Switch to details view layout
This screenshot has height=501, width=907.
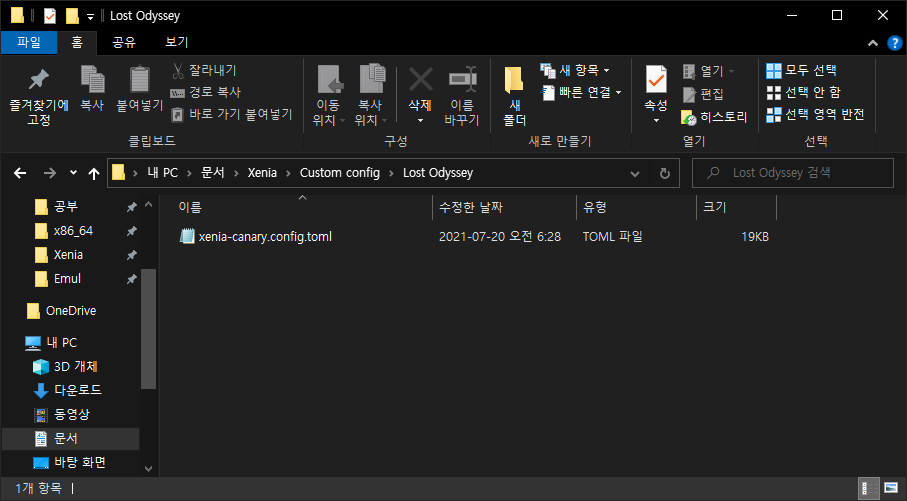pyautogui.click(x=869, y=488)
